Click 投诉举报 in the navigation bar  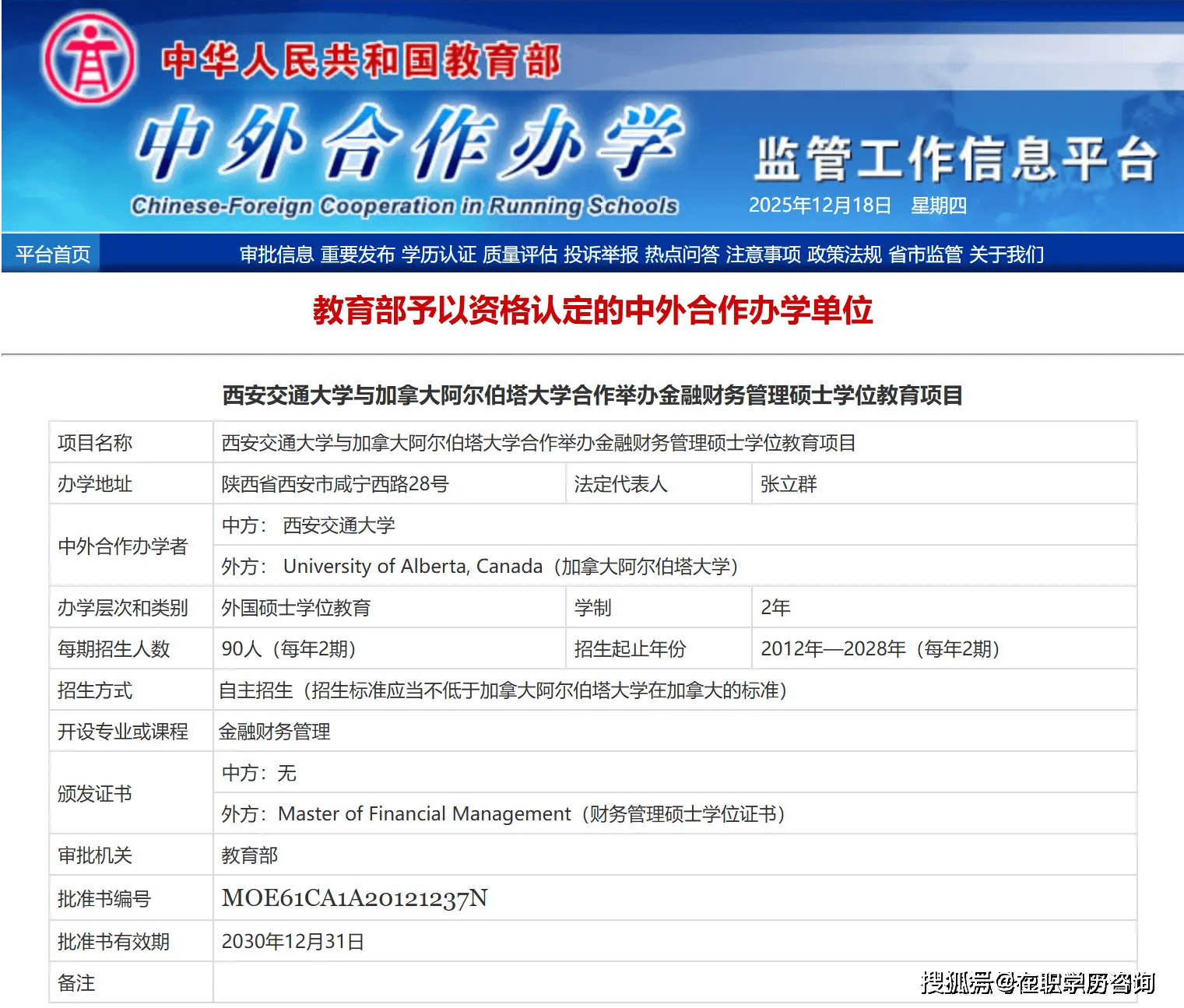click(600, 255)
